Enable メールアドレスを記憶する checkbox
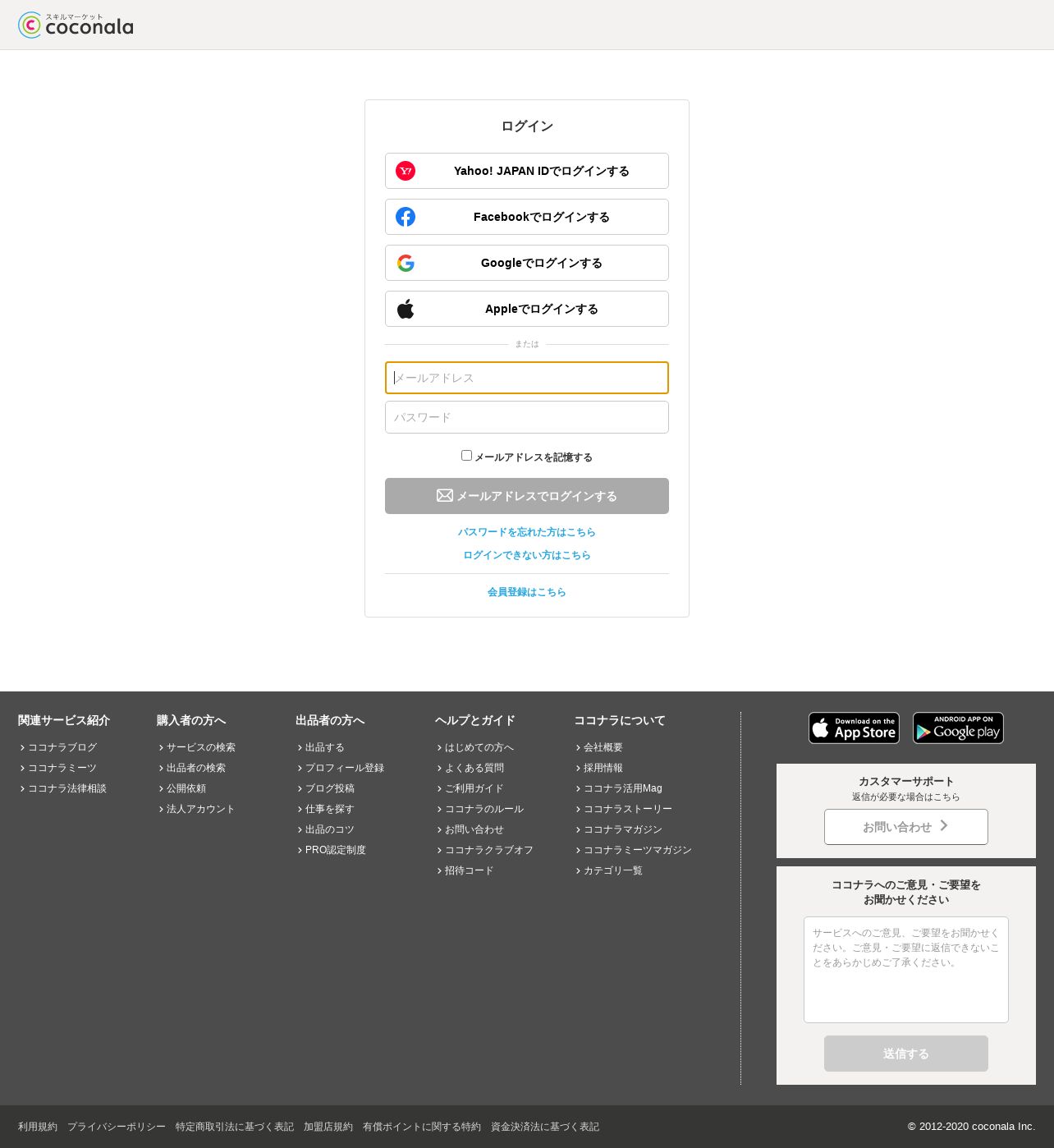The width and height of the screenshot is (1054, 1148). coord(466,455)
